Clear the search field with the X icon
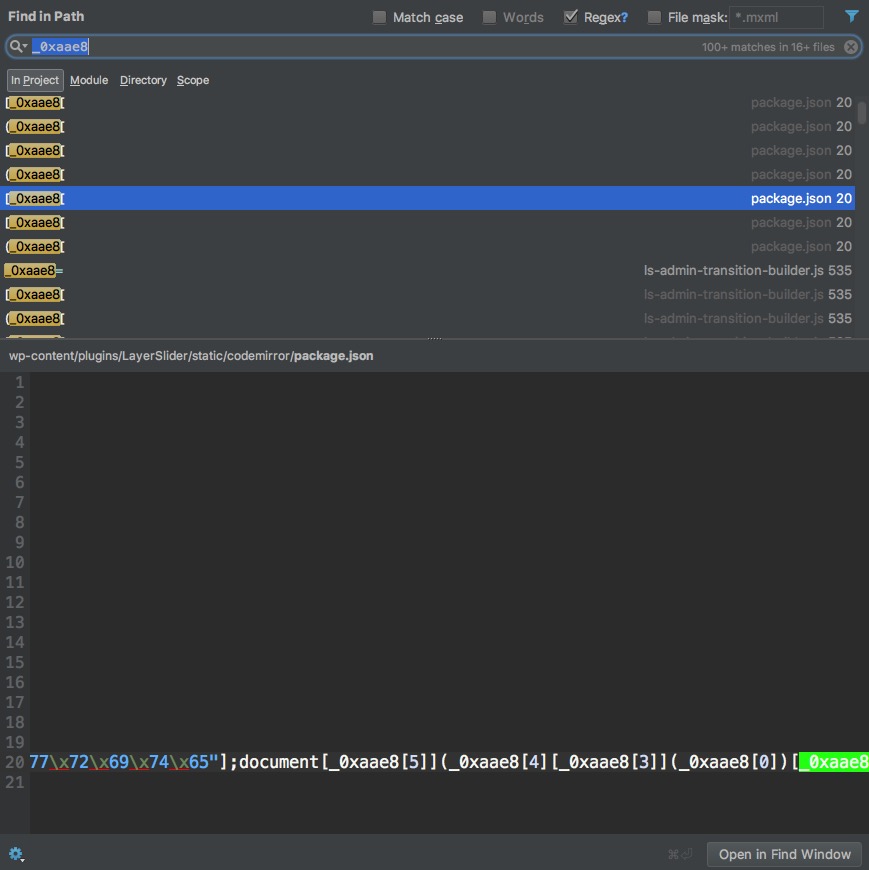The image size is (869, 870). pyautogui.click(x=850, y=47)
